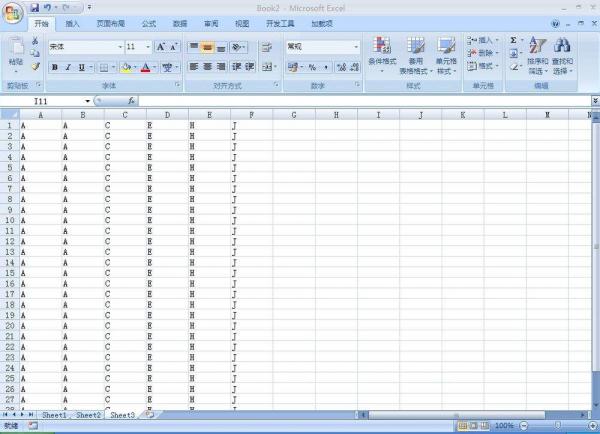Open Font dialog launcher

pos(178,85)
